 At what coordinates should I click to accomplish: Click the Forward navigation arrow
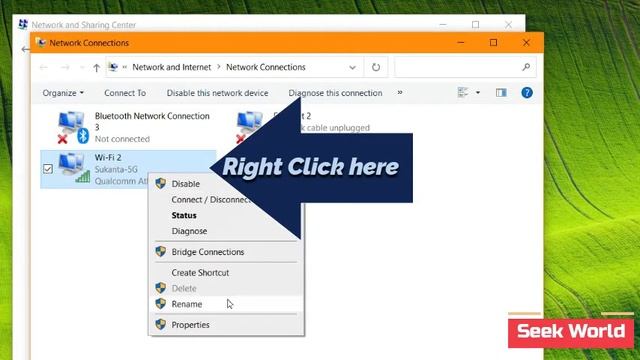tap(65, 67)
